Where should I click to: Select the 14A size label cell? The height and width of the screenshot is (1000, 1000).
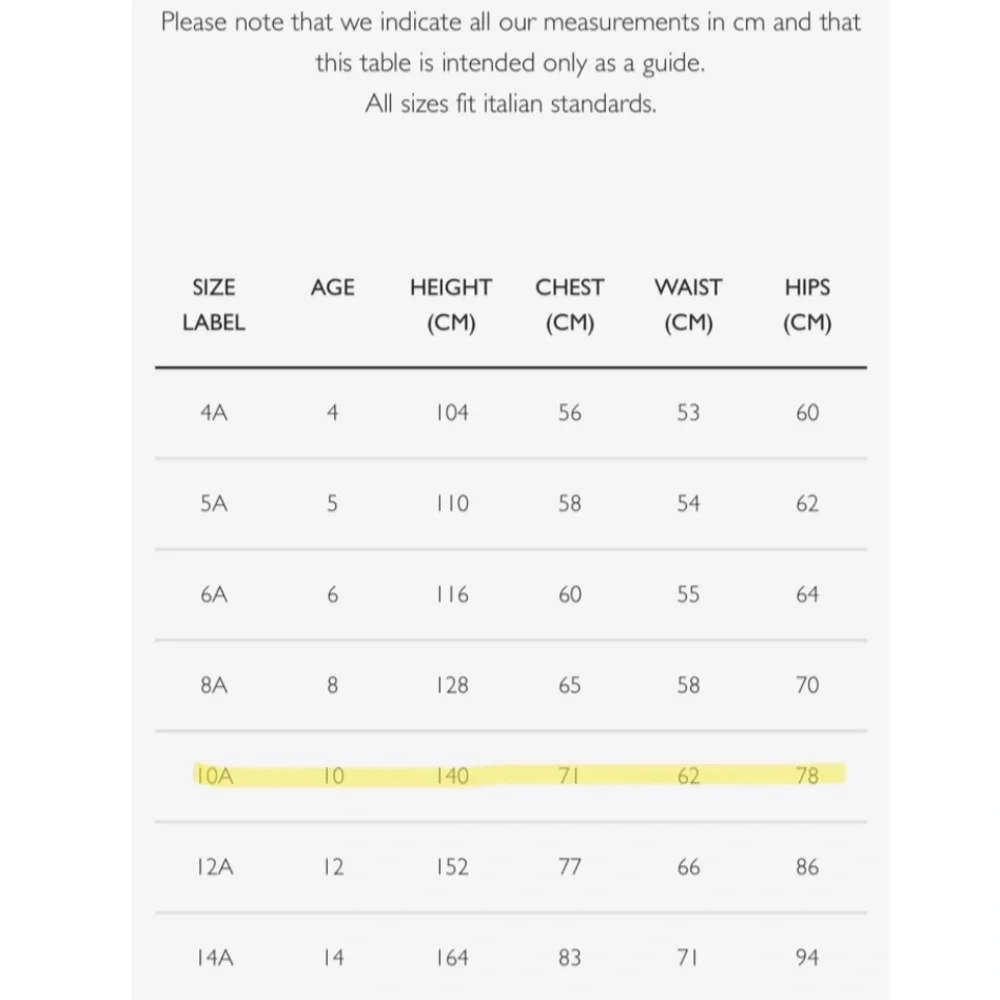click(214, 958)
